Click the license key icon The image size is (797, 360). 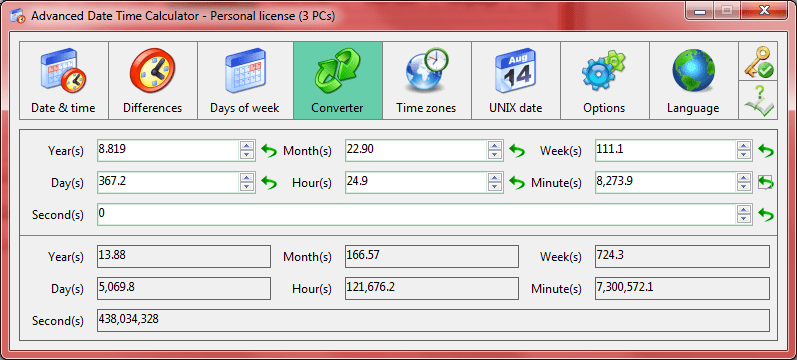point(758,61)
